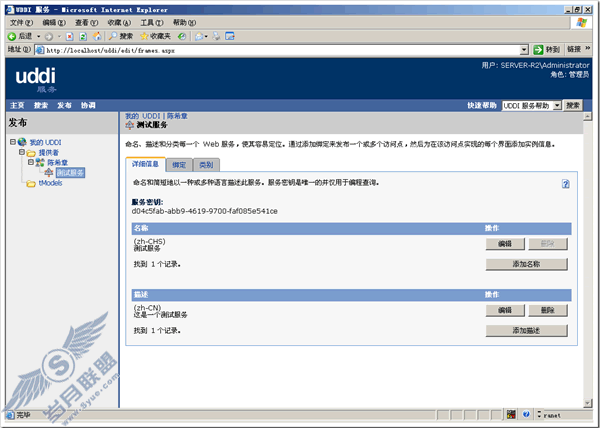Viewport: 600px width, 428px height.
Task: Switch to the 绑定 tab
Action: pyautogui.click(x=179, y=165)
